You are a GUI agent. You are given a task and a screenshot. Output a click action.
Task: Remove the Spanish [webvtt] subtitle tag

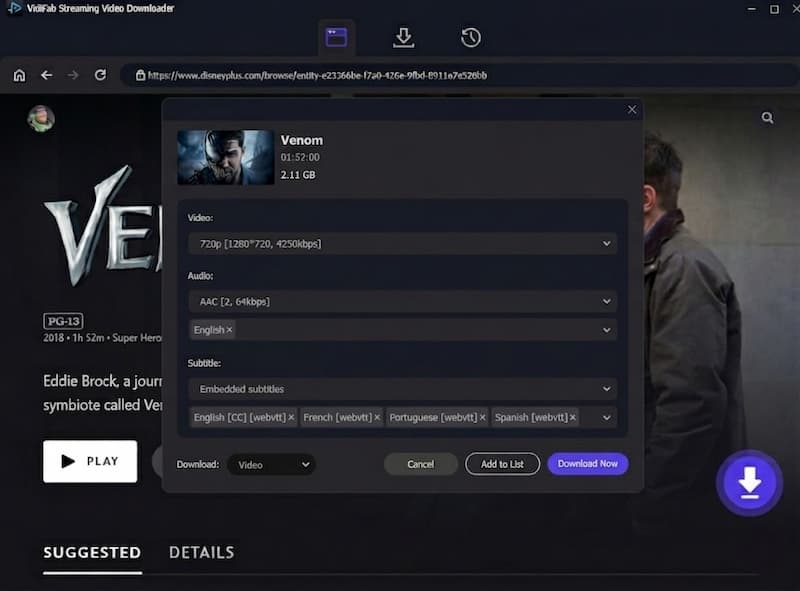tap(573, 417)
